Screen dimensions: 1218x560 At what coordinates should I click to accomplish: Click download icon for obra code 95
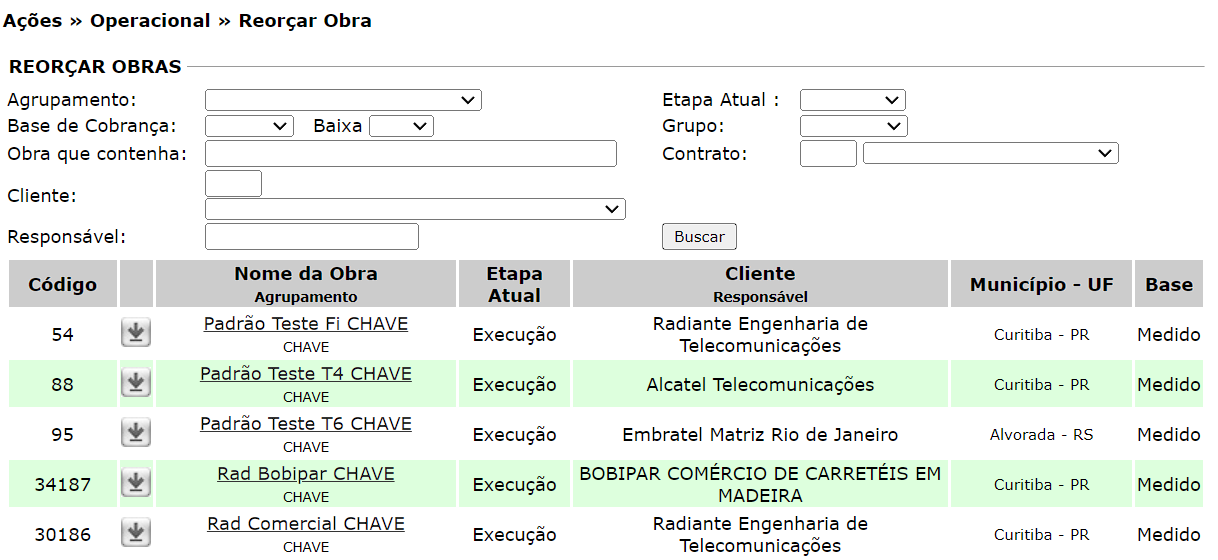(x=136, y=433)
